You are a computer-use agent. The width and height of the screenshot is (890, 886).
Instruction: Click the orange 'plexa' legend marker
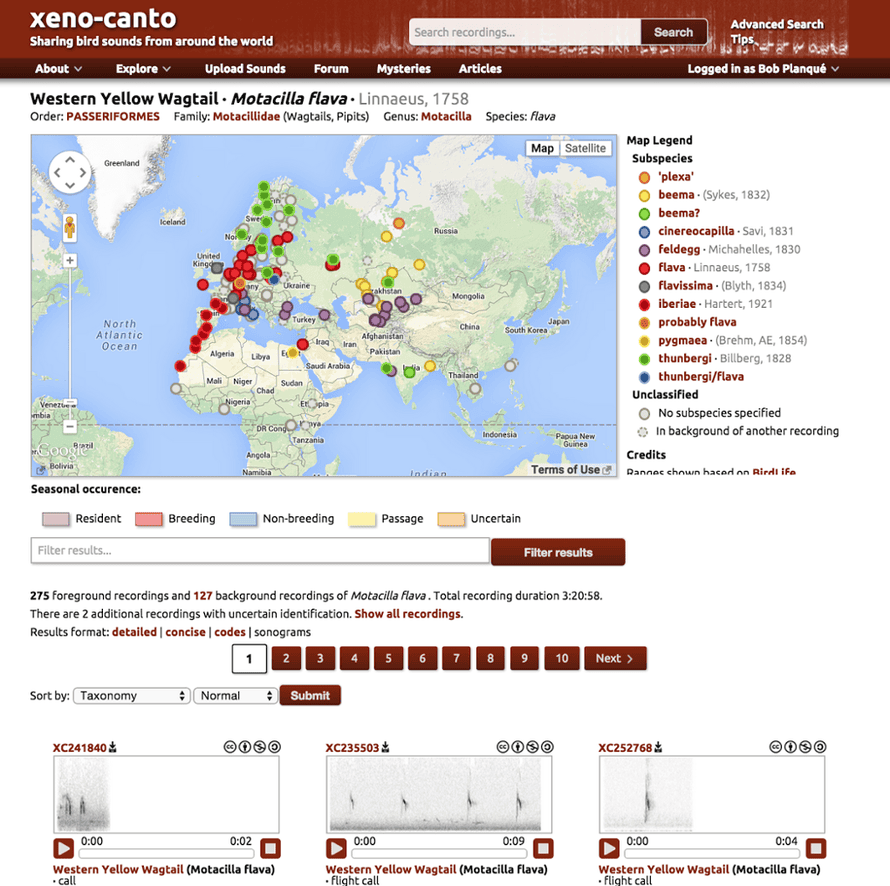tap(644, 177)
